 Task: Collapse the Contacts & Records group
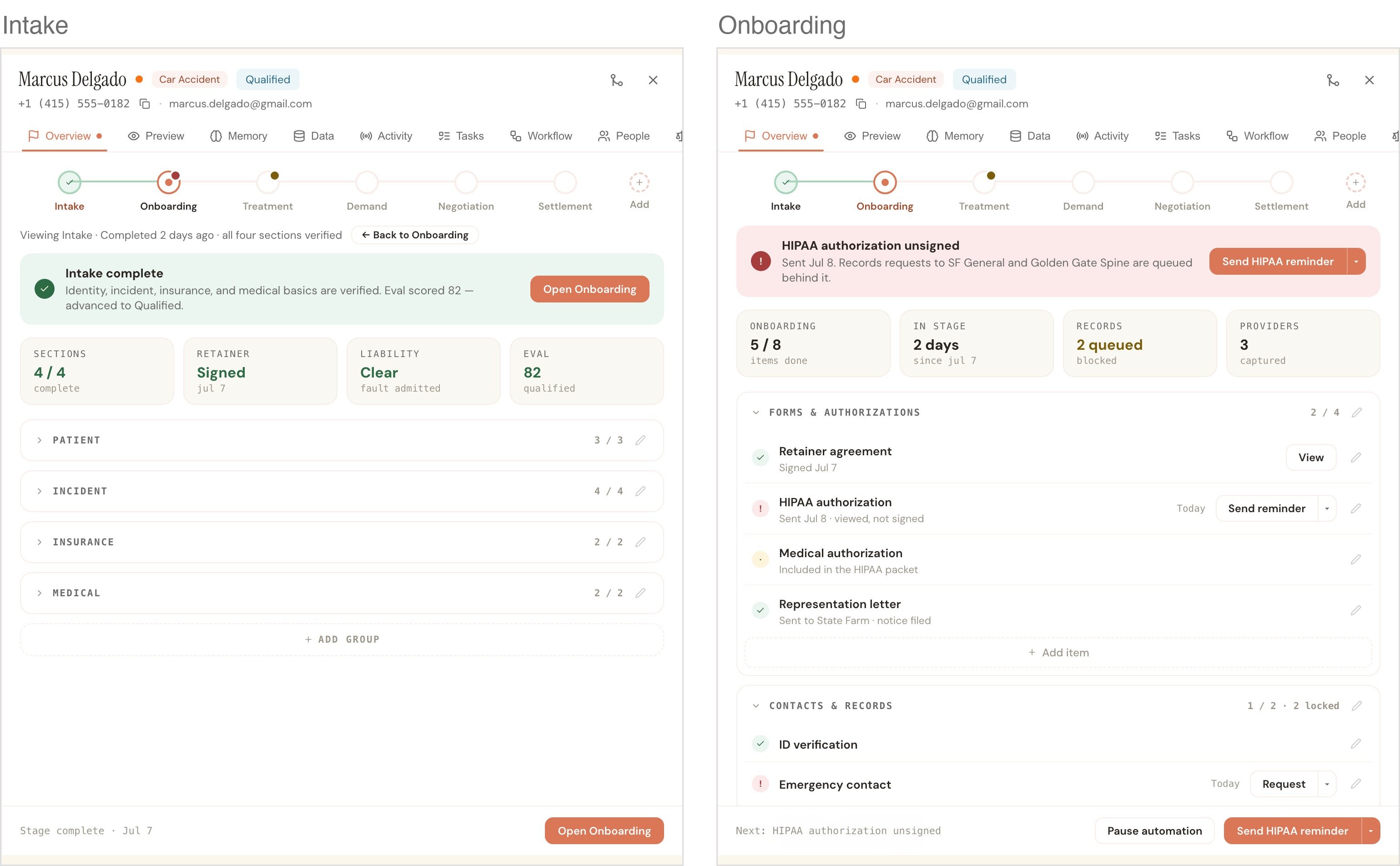(756, 705)
